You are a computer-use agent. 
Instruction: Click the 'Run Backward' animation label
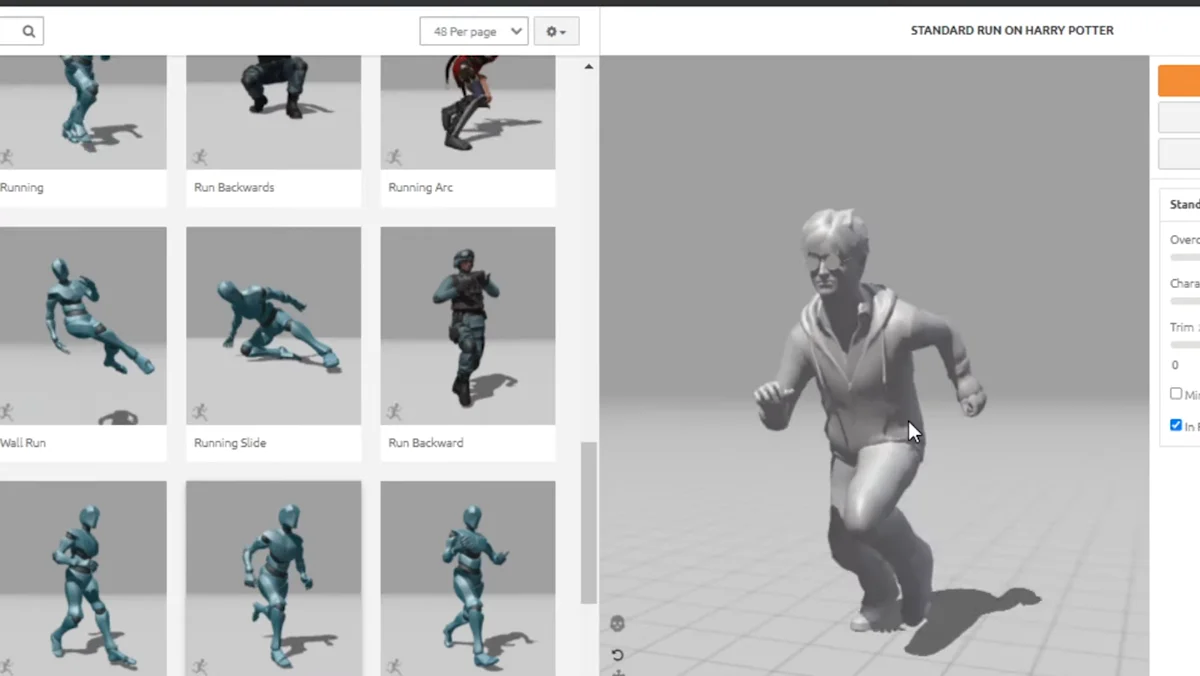[426, 442]
